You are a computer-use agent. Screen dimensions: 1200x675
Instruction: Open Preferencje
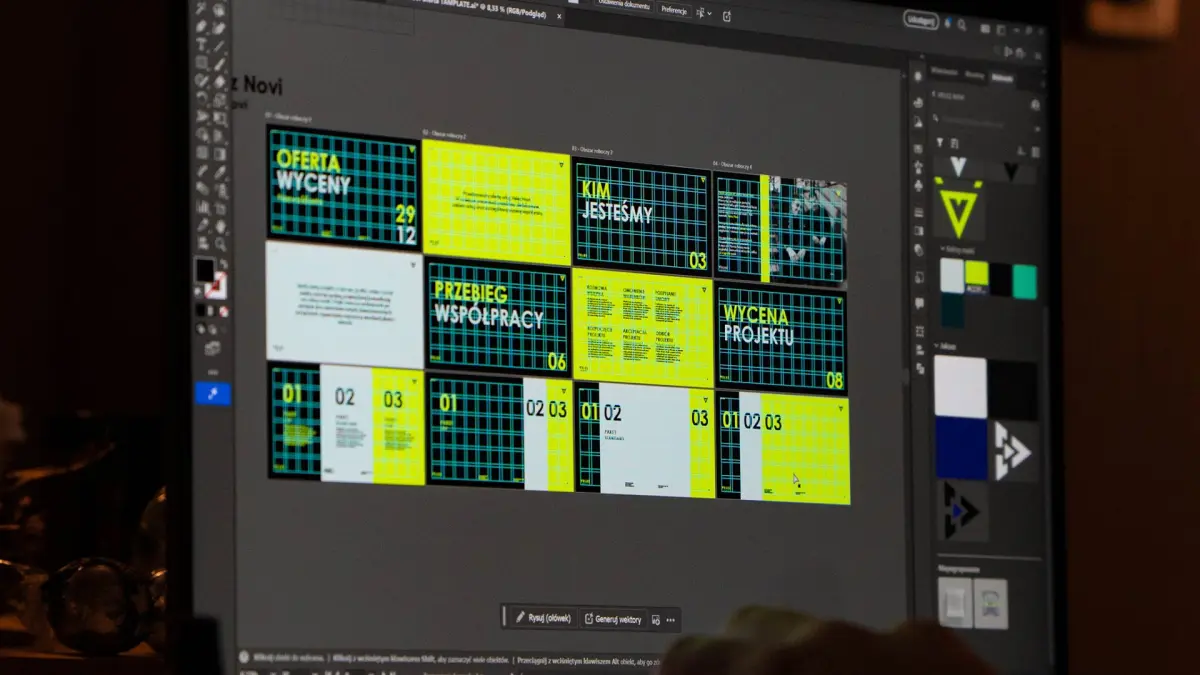pos(674,9)
